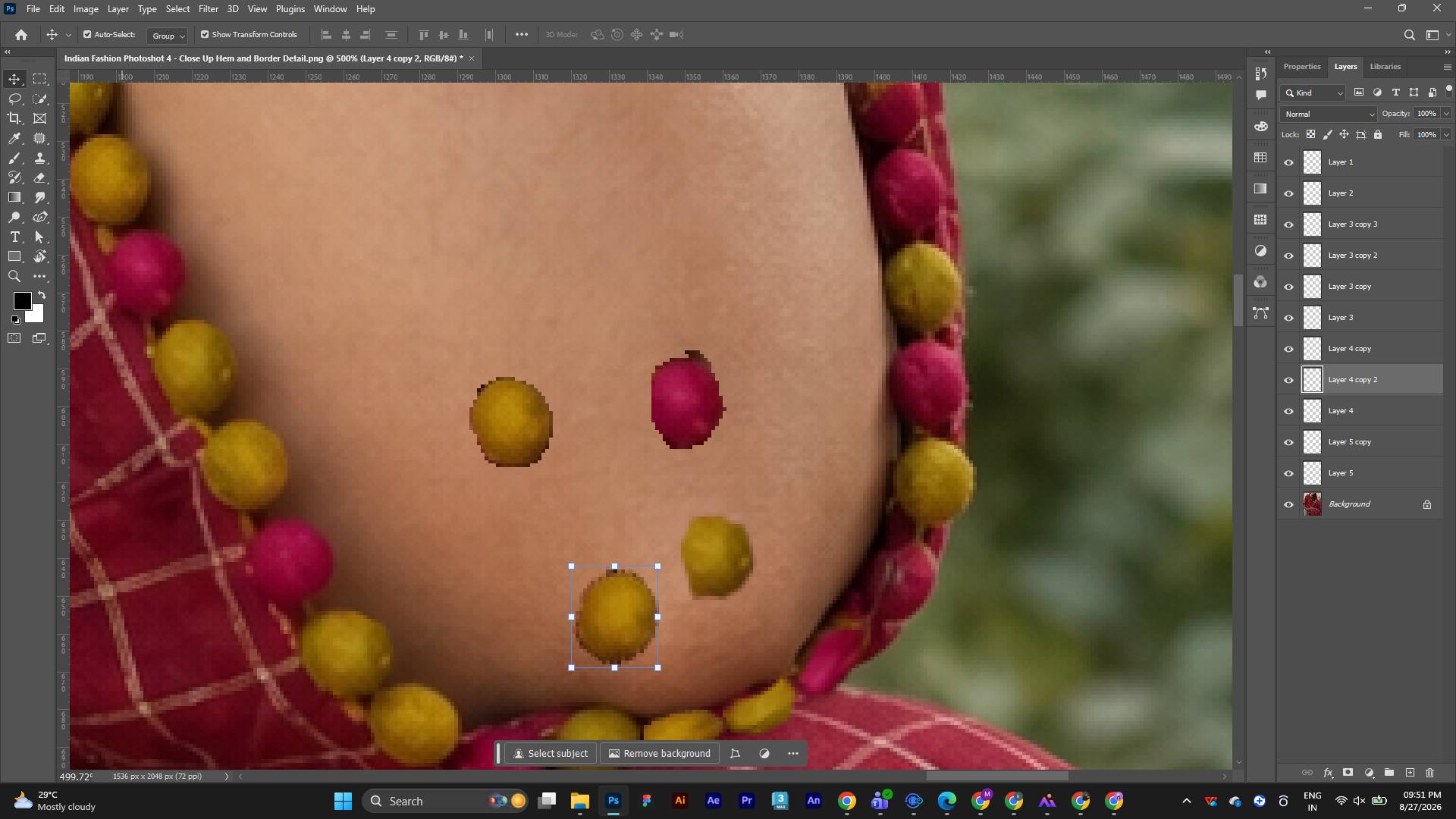The image size is (1456, 819).
Task: Open the Filter menu
Action: (209, 9)
